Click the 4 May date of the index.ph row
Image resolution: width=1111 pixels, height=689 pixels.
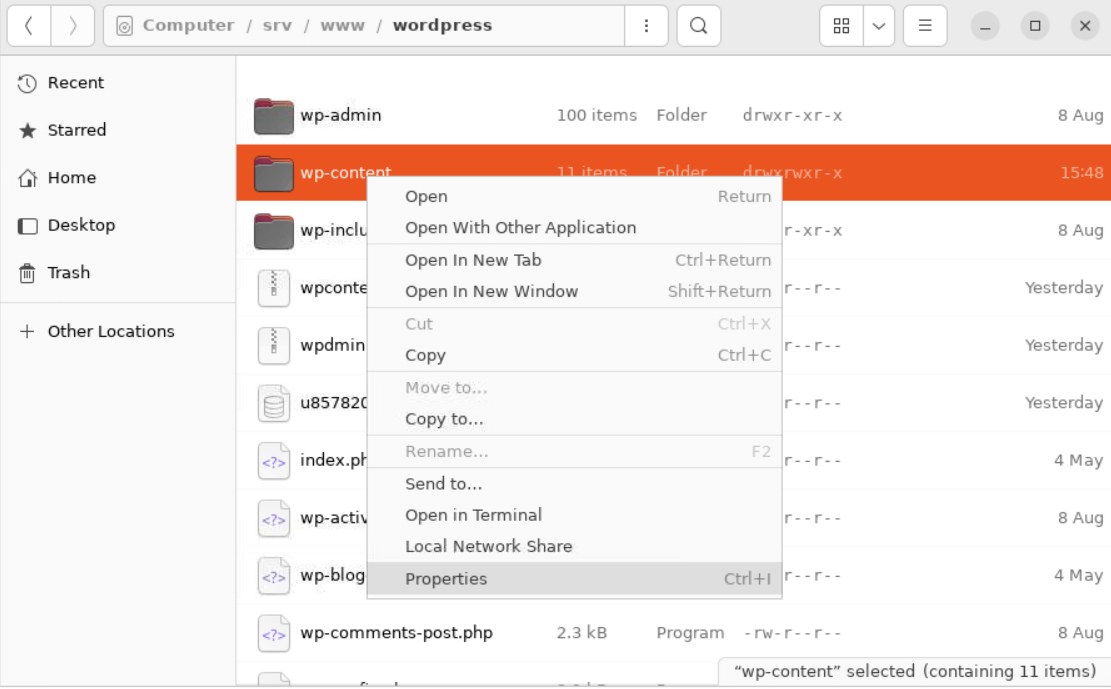[x=1078, y=461]
